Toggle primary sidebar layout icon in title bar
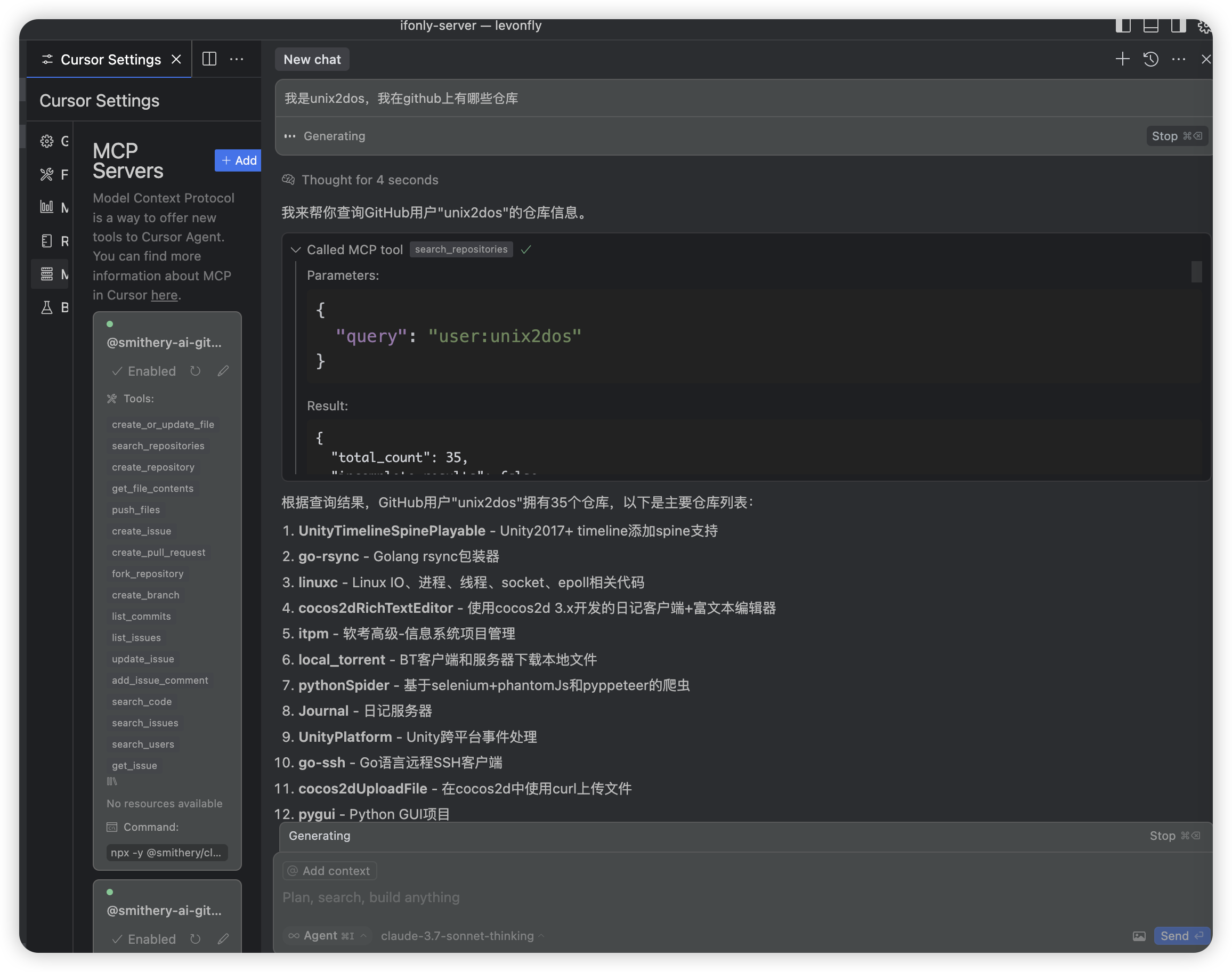Viewport: 1232px width, 972px height. 1123,26
